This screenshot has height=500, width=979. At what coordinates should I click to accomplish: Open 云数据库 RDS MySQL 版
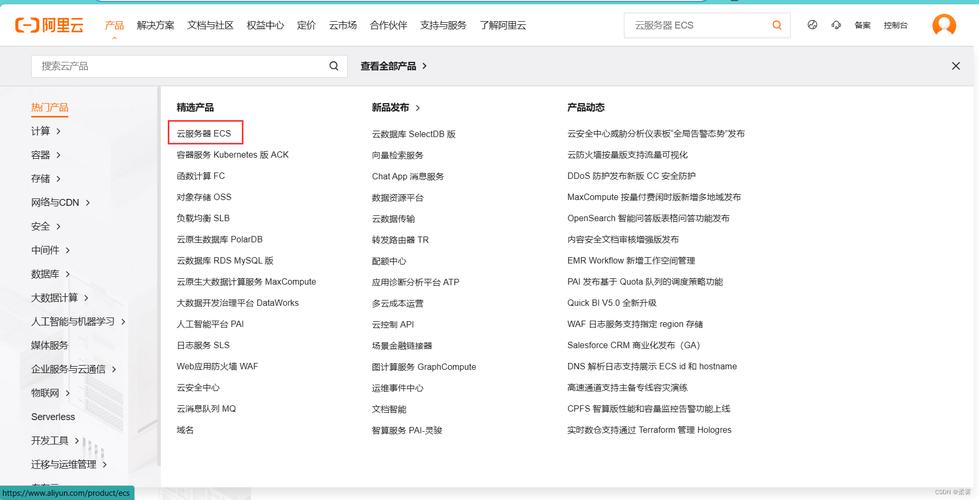click(x=225, y=261)
